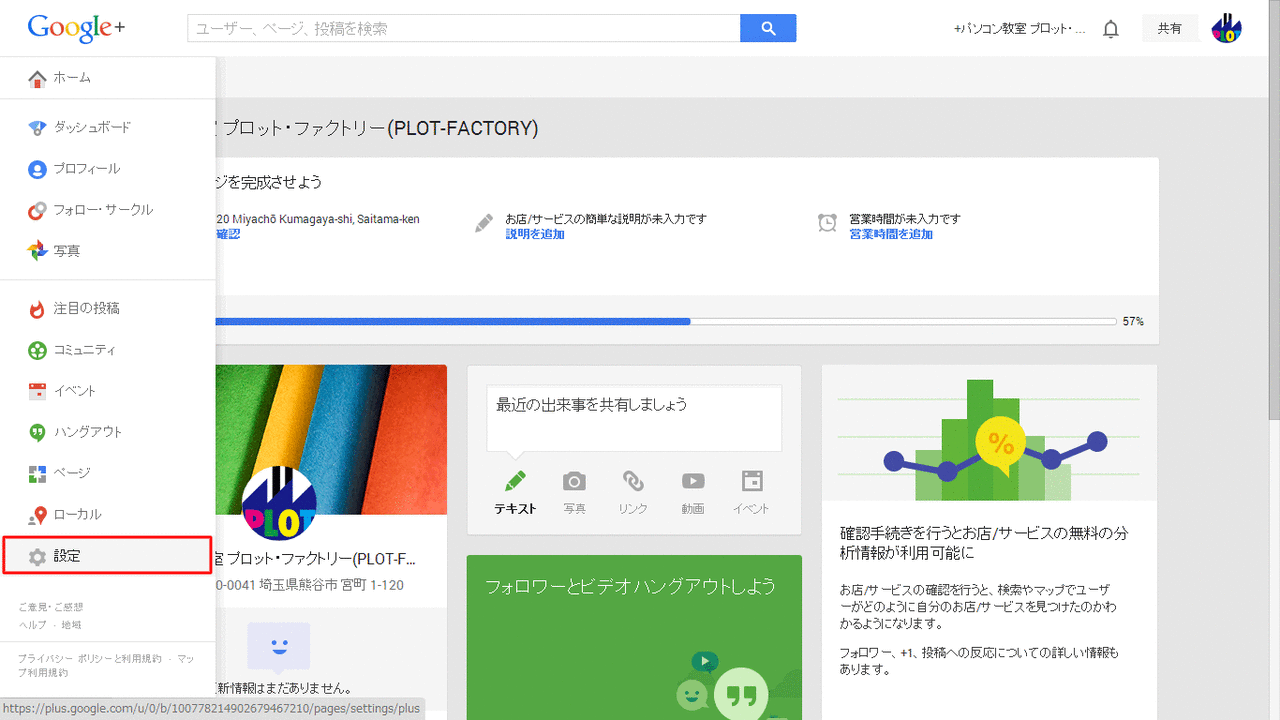Click the 確認手続きを行うとお店/サービスの無料 heading
The image size is (1280, 720).
pyautogui.click(x=984, y=543)
